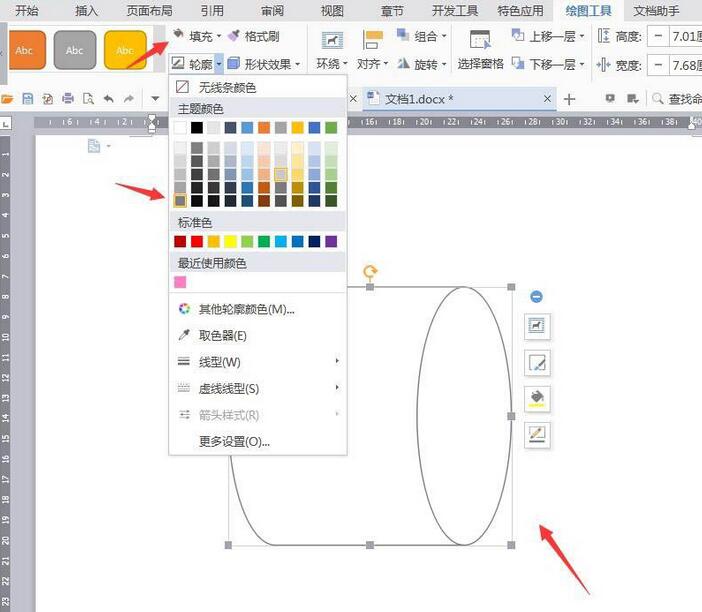
Task: Select the Format Painter (格式刷) tool
Action: pos(253,36)
